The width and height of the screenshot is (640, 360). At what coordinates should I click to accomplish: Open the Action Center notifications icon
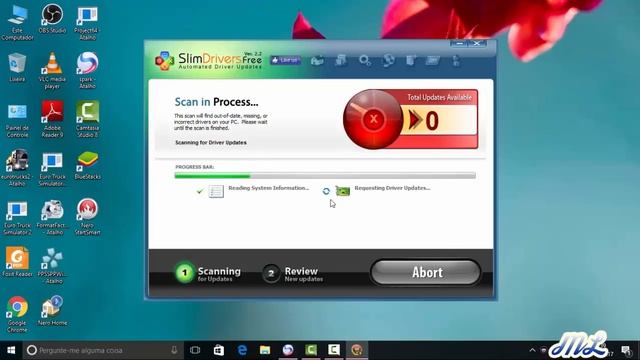tap(627, 350)
